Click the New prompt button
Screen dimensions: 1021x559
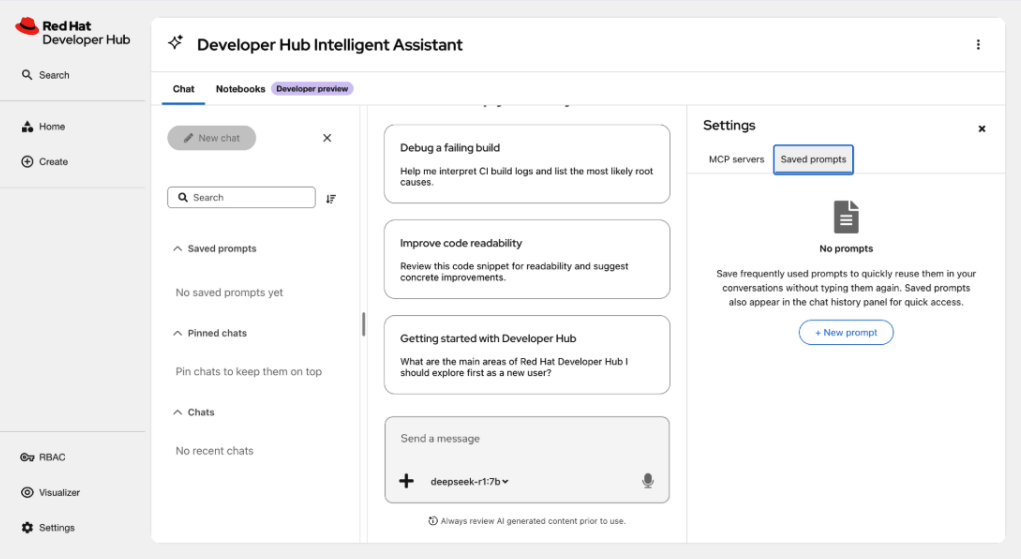(x=846, y=332)
